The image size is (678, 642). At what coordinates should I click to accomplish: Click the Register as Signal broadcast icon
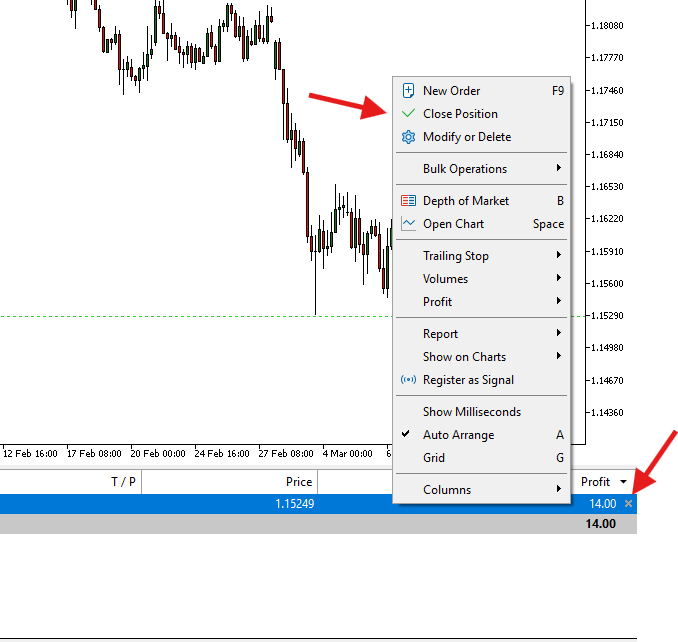pos(408,380)
